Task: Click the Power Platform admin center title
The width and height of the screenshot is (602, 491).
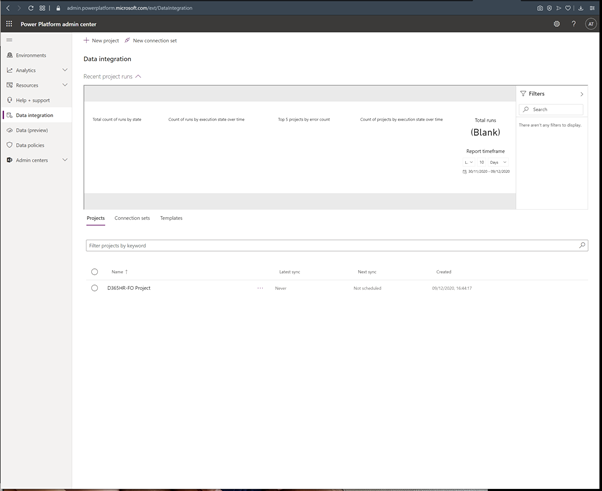Action: tap(58, 24)
